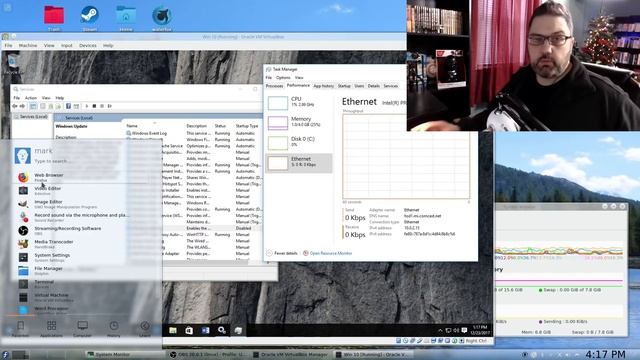Screen dimensions: 640x360
Task: Open Services window Action menu
Action: 31,98
